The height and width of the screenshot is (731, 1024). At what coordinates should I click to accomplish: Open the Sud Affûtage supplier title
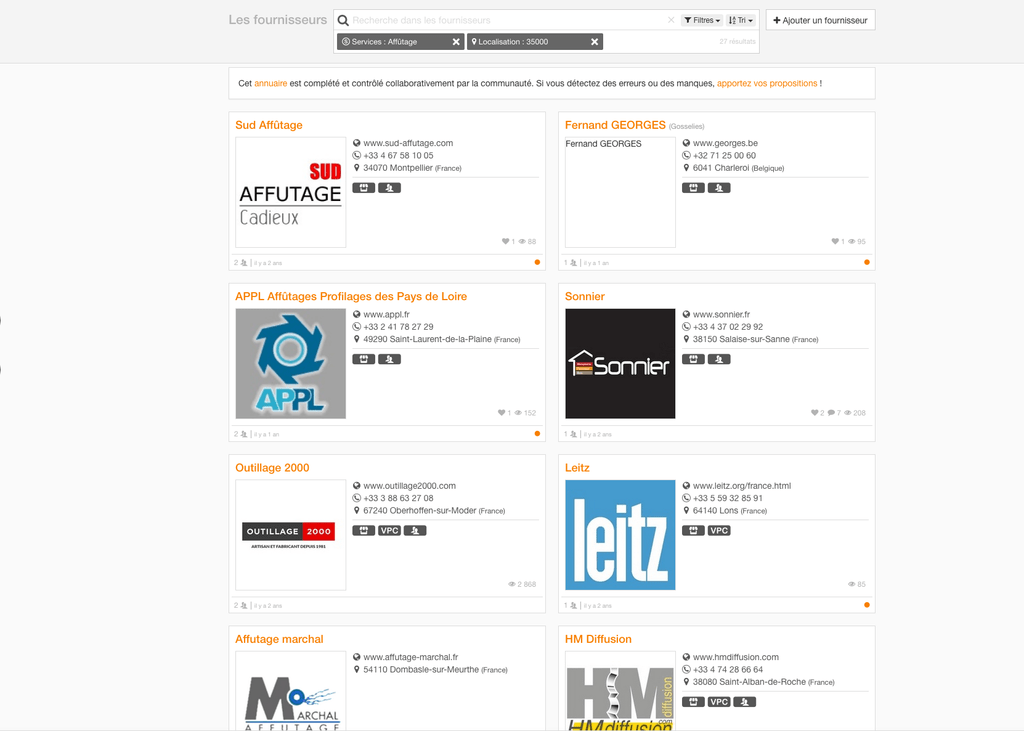coord(268,125)
